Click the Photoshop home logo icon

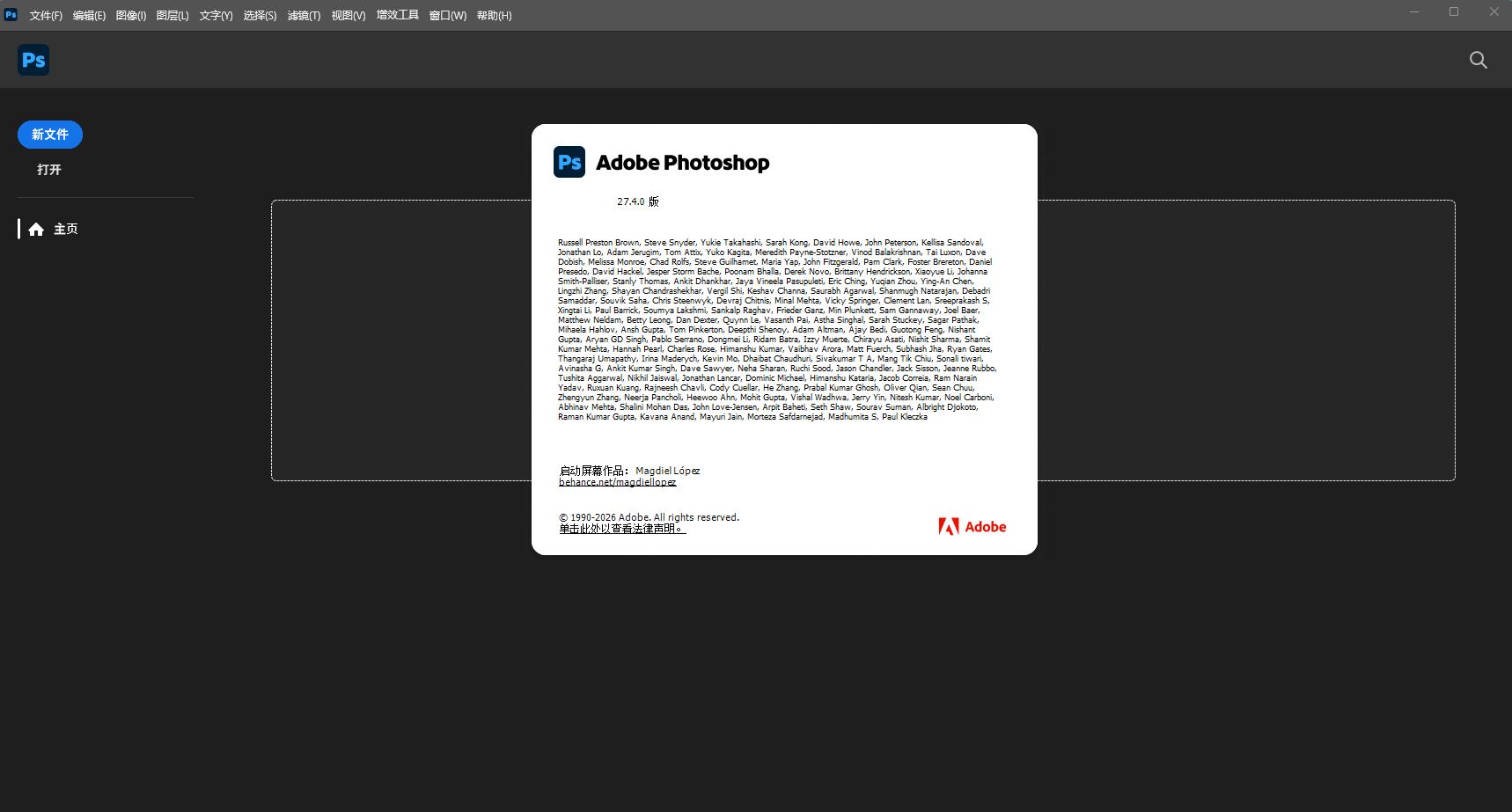(33, 60)
